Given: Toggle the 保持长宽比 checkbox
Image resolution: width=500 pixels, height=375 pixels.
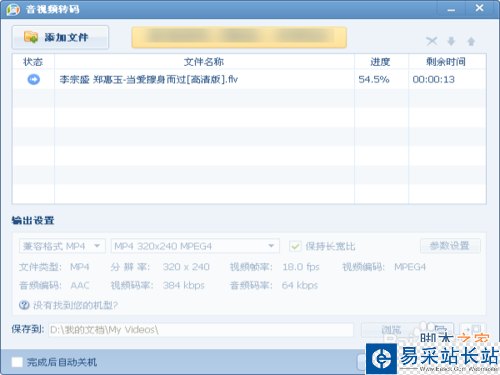Looking at the screenshot, I should tap(295, 246).
